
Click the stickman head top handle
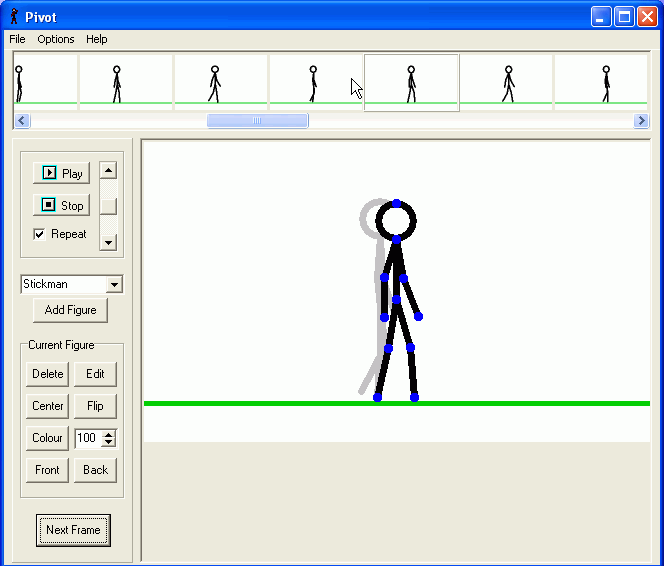tap(396, 203)
